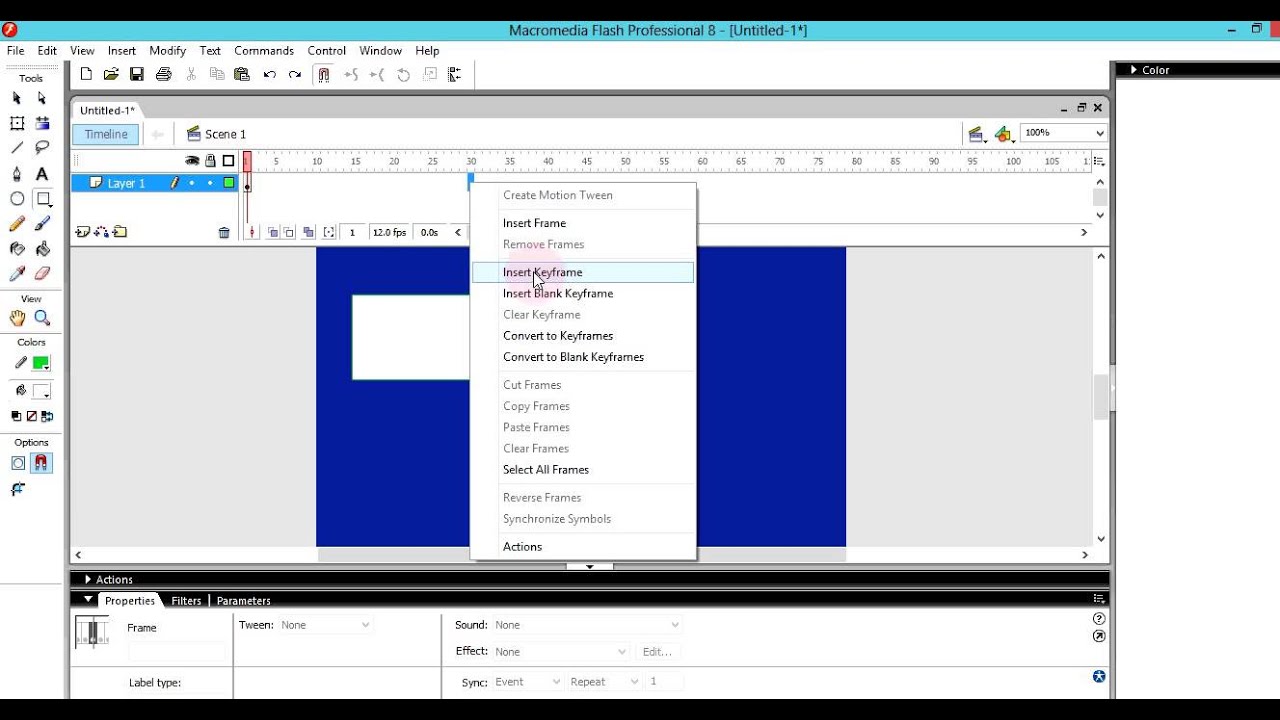The height and width of the screenshot is (720, 1280).
Task: Open the stroke color swatch
Action: click(41, 364)
